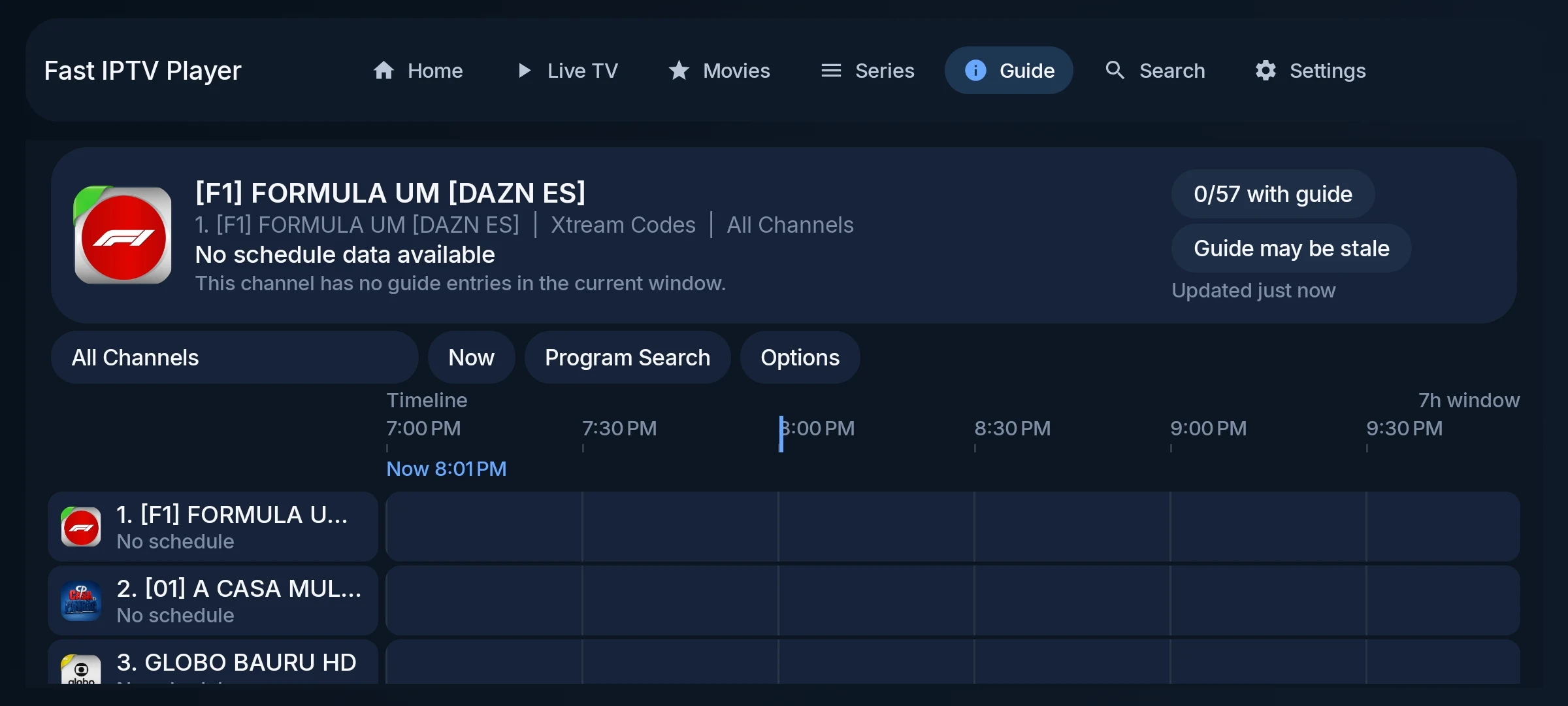The image size is (1568, 706).
Task: Open the All Channels category selector
Action: [x=235, y=358]
